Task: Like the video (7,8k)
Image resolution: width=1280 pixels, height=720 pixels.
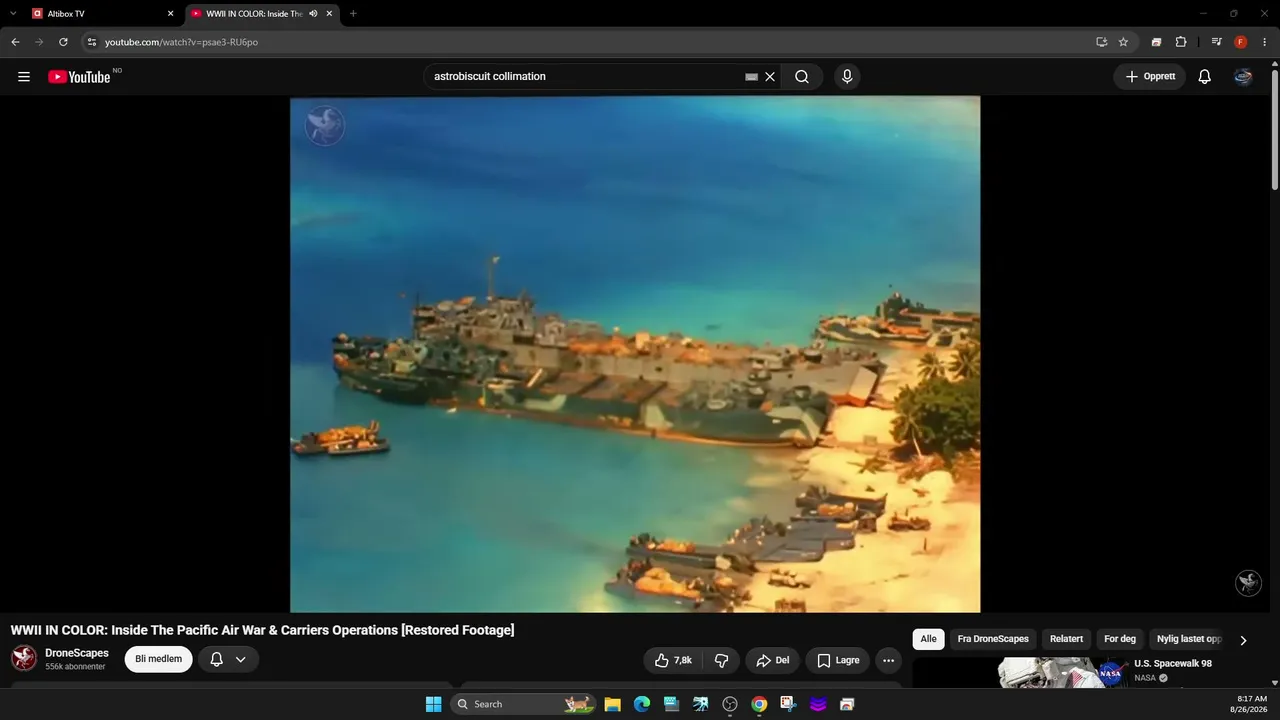Action: (673, 660)
